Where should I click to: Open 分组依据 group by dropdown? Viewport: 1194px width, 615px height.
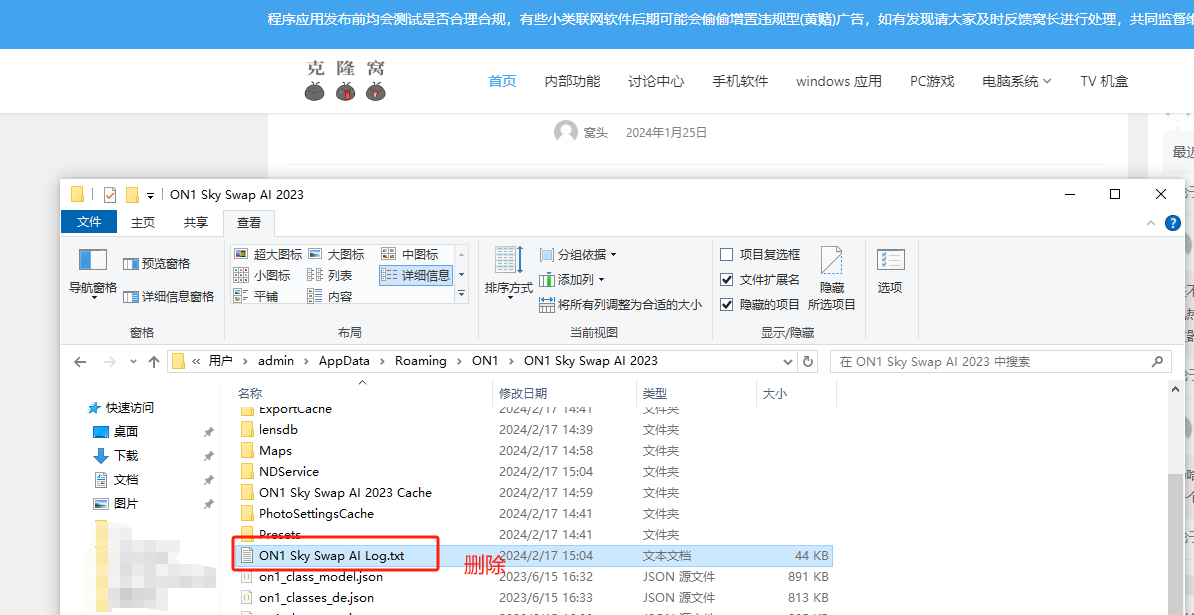(x=578, y=254)
